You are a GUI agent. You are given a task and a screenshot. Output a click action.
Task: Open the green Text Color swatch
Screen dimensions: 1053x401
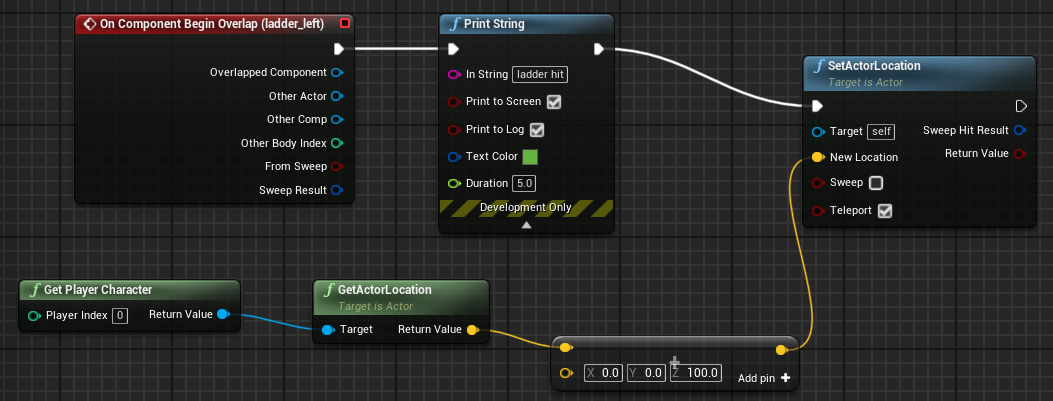[x=530, y=157]
